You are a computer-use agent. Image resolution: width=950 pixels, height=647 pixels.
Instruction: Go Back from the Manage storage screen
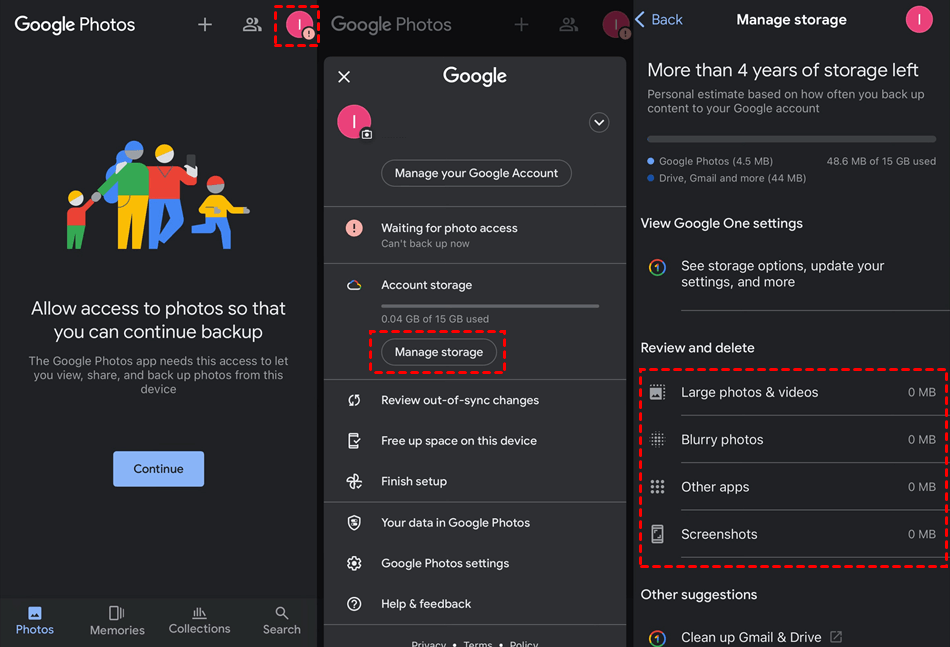[x=659, y=19]
